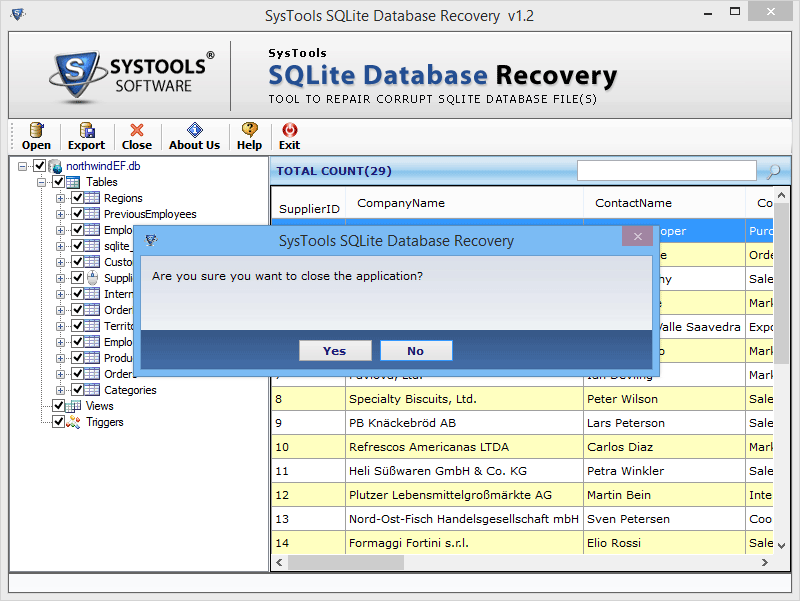Click the horizontal scrollbar right arrow
This screenshot has width=800, height=601.
pyautogui.click(x=764, y=562)
